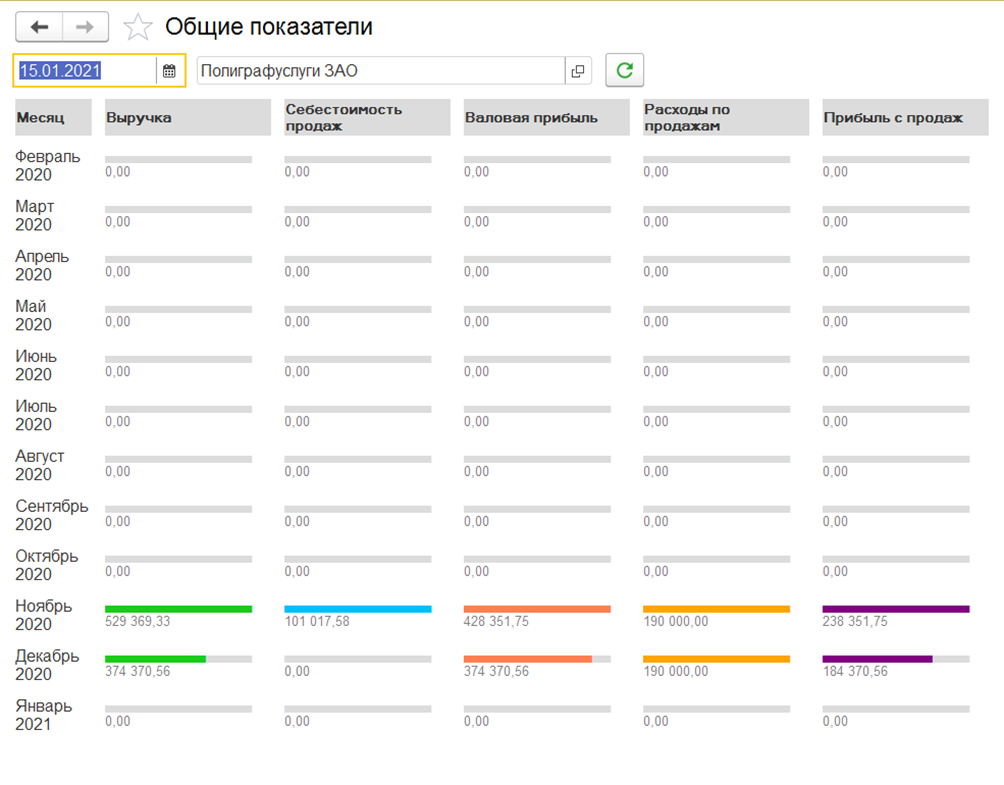Click the back navigation arrow
Screen dimensions: 1004x785
pyautogui.click(x=40, y=27)
